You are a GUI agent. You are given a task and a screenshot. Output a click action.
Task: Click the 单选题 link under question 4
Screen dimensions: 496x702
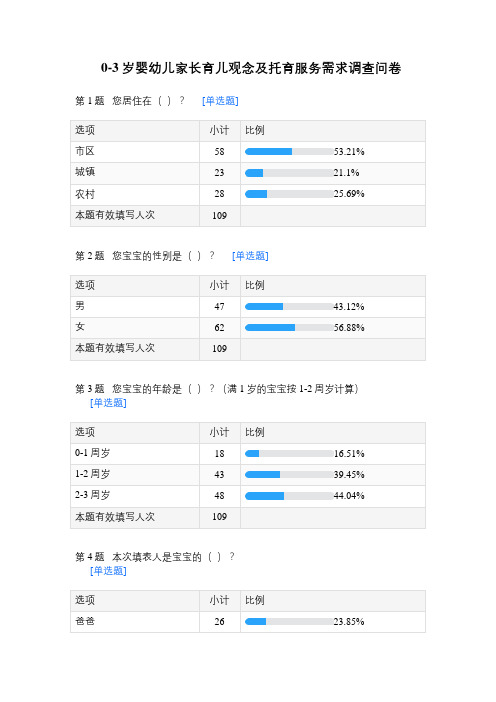point(108,570)
